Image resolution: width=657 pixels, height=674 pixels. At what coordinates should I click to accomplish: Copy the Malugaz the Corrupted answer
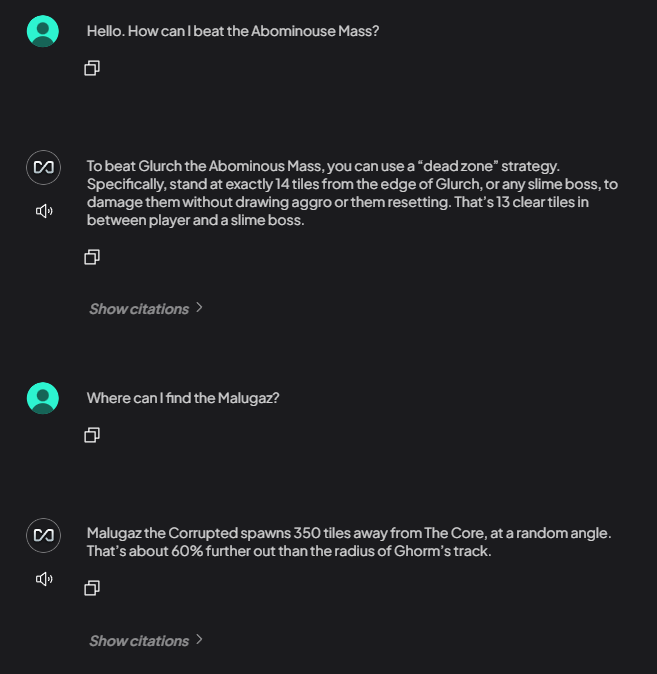(92, 588)
